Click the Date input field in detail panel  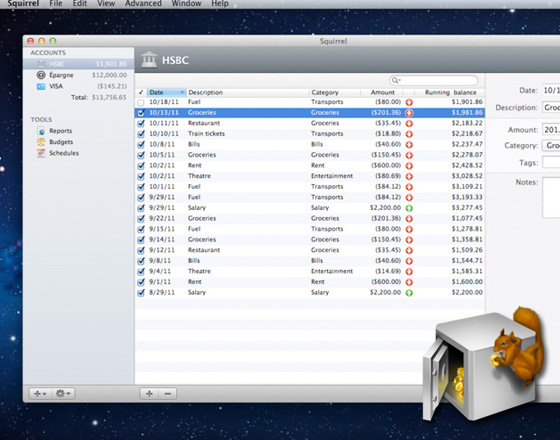(x=551, y=90)
